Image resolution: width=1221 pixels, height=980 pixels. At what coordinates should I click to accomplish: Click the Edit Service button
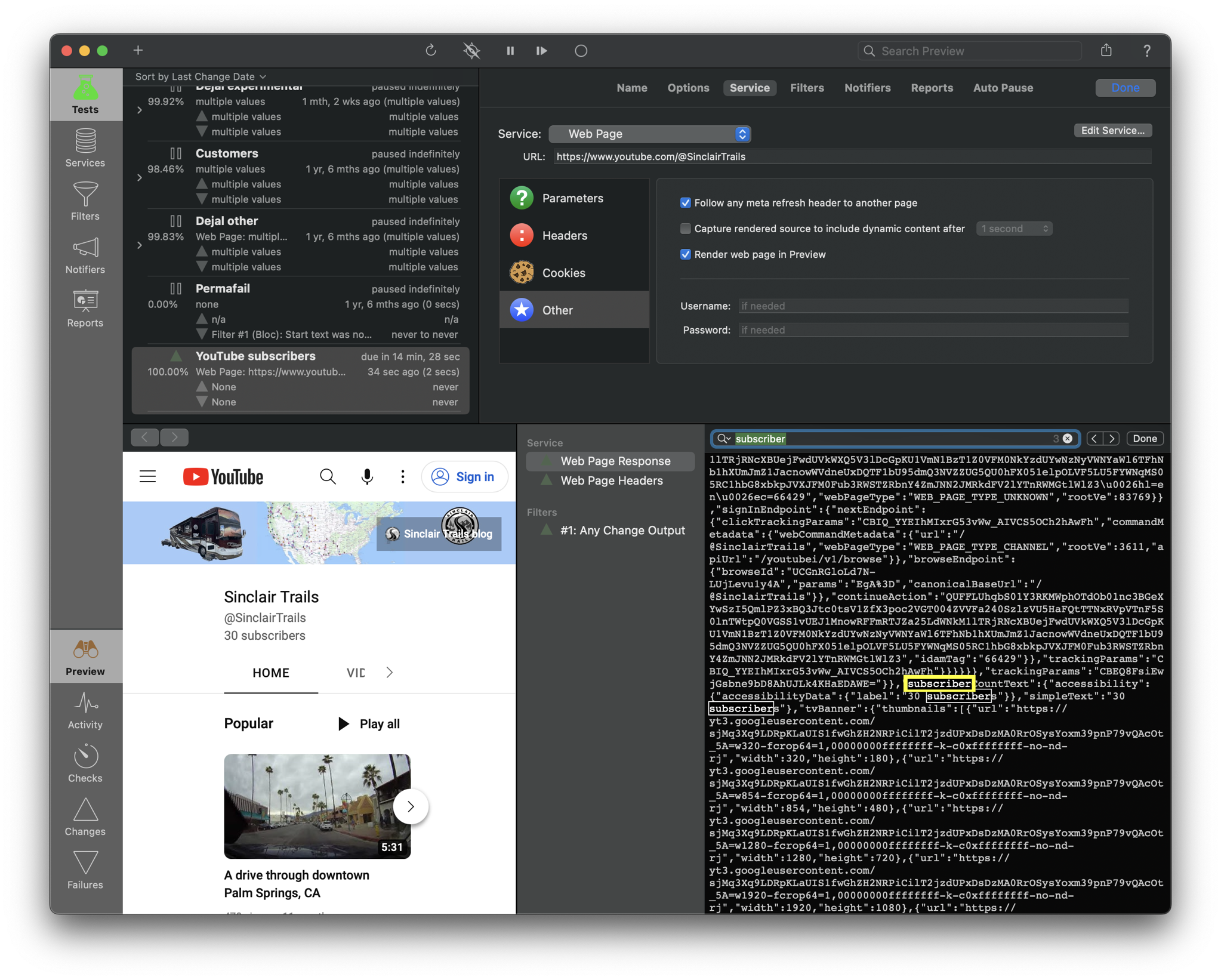pos(1112,130)
